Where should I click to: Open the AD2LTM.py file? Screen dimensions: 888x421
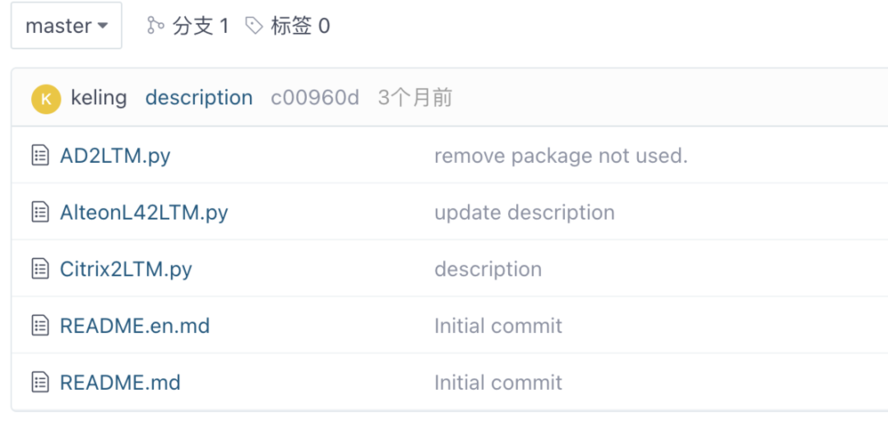(115, 156)
